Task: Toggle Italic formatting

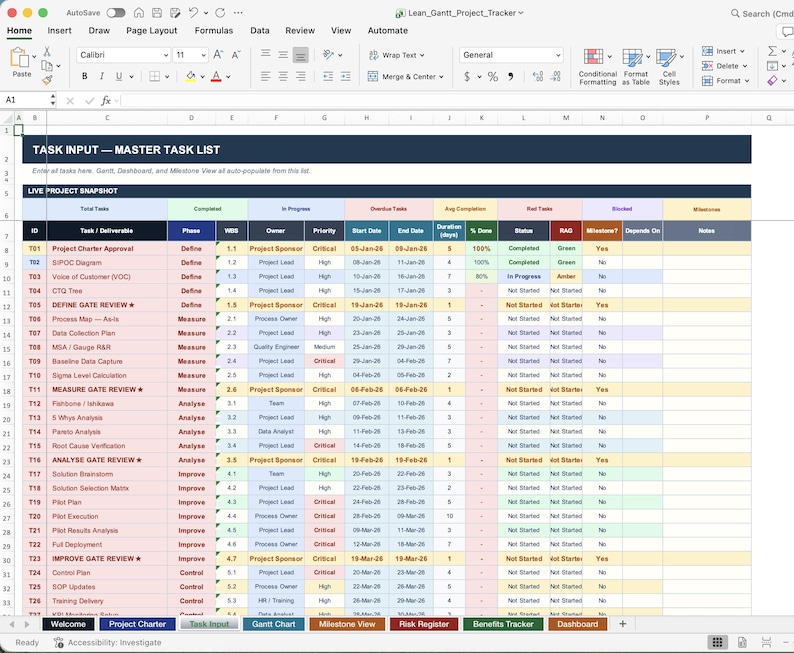Action: point(102,76)
